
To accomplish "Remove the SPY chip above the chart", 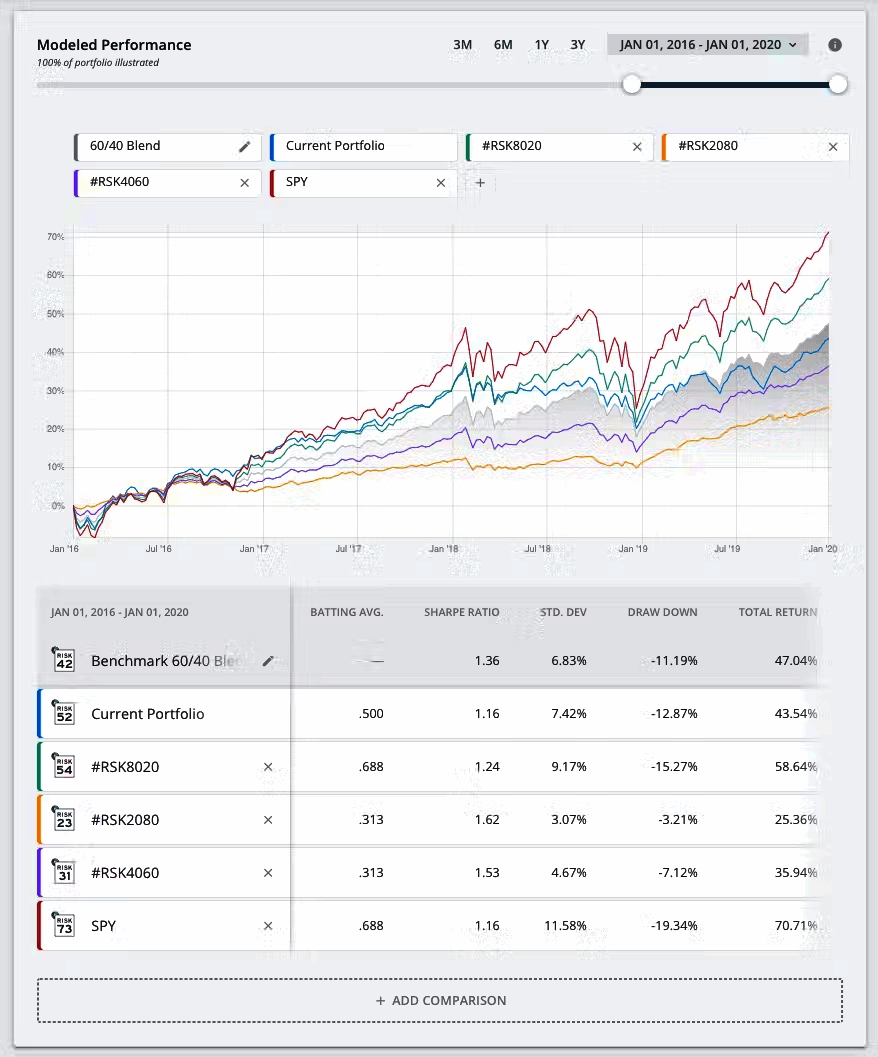I will point(441,183).
